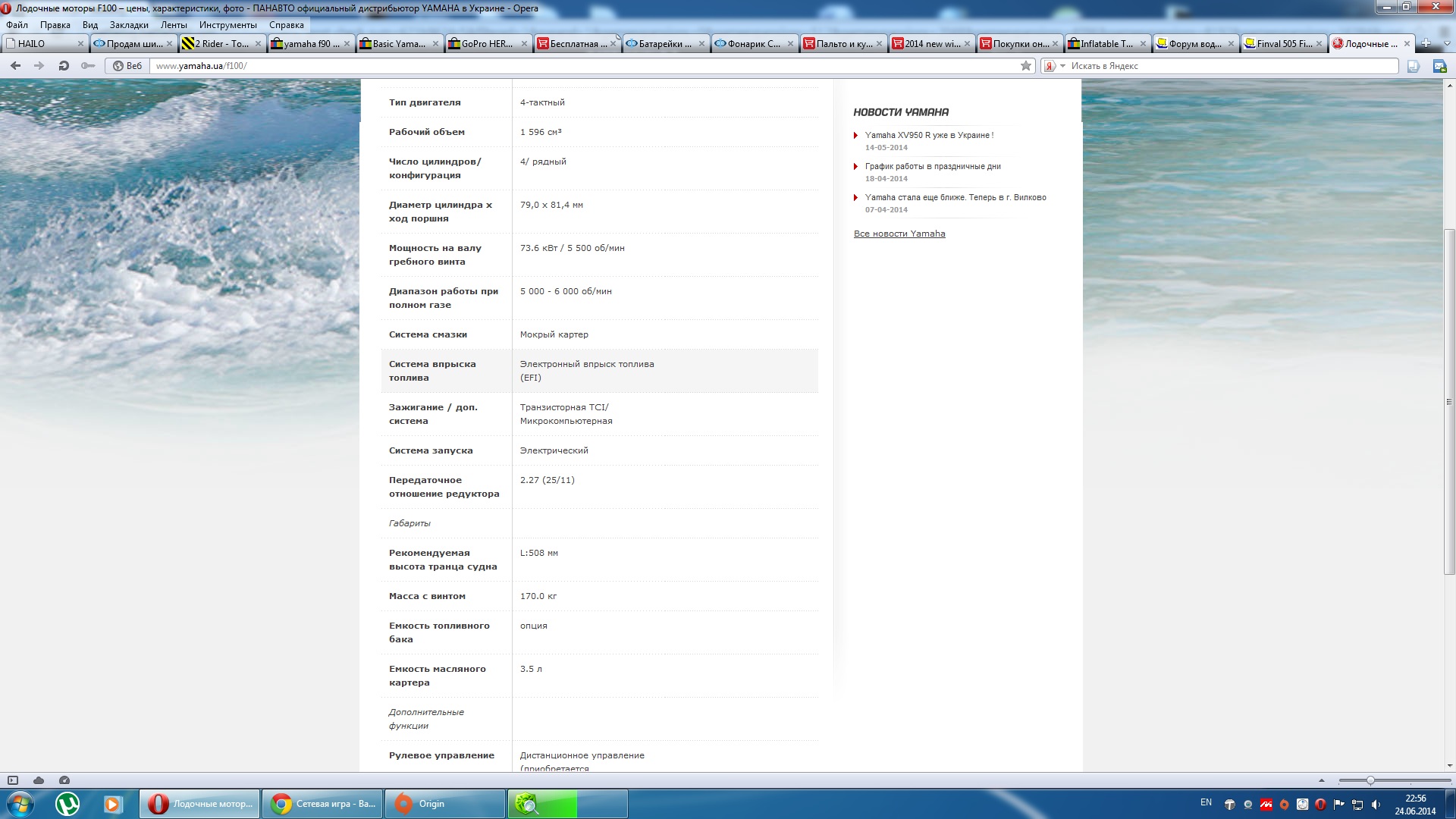Click the browser back arrow
This screenshot has height=819, width=1456.
click(x=15, y=66)
